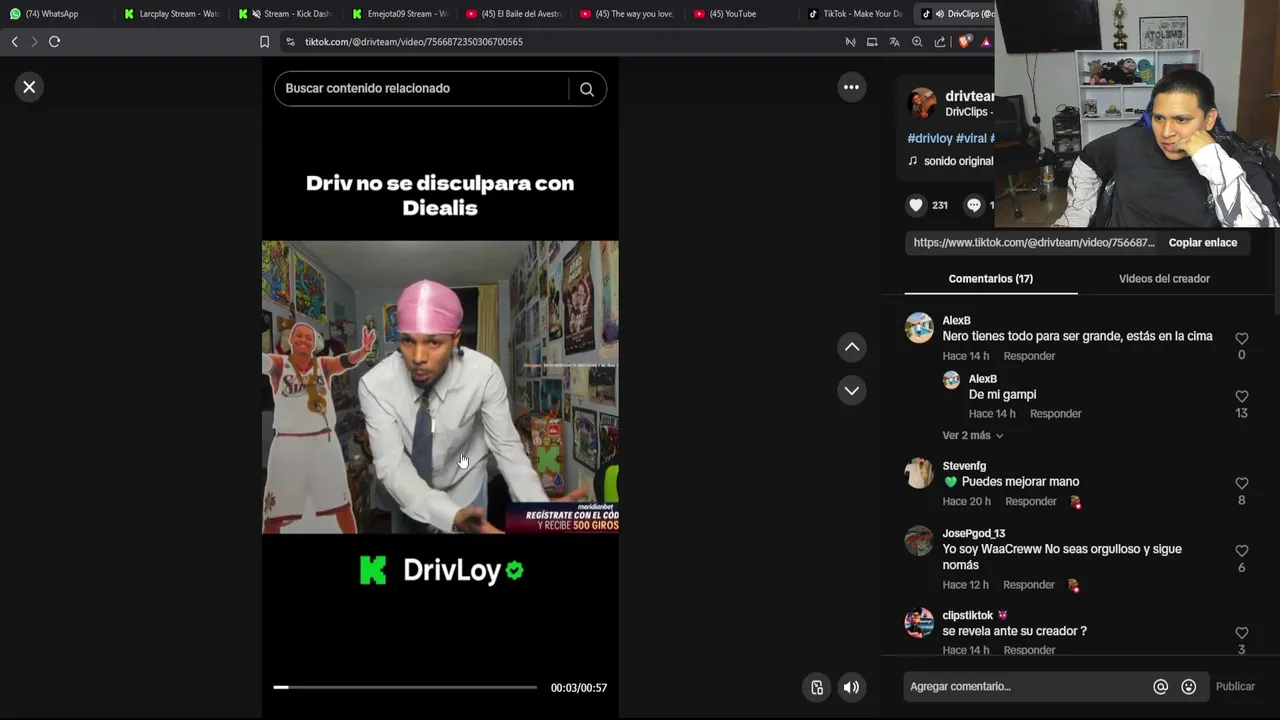Viewport: 1280px width, 720px height.
Task: Switch to 'Videos del creador' tab
Action: 1164,279
